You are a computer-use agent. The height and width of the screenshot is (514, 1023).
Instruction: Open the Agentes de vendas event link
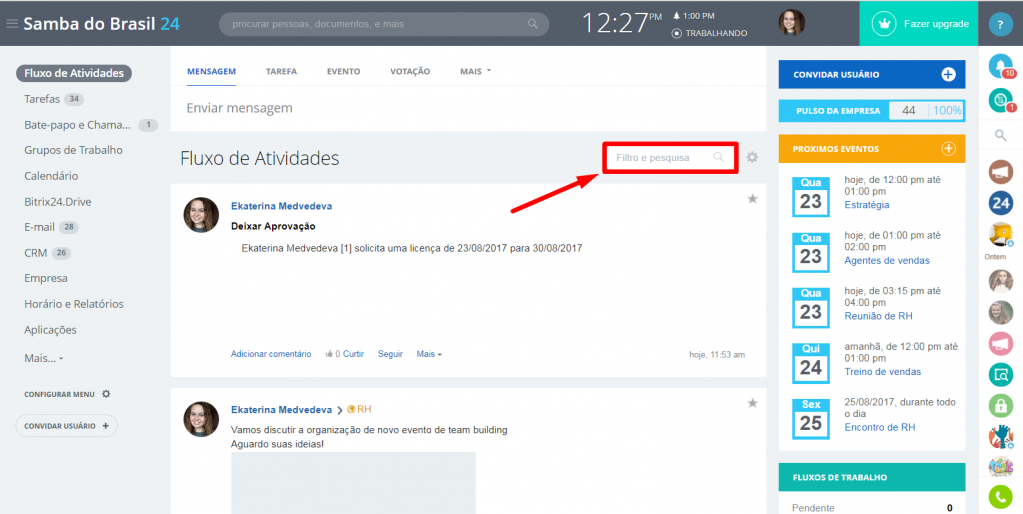click(x=887, y=260)
